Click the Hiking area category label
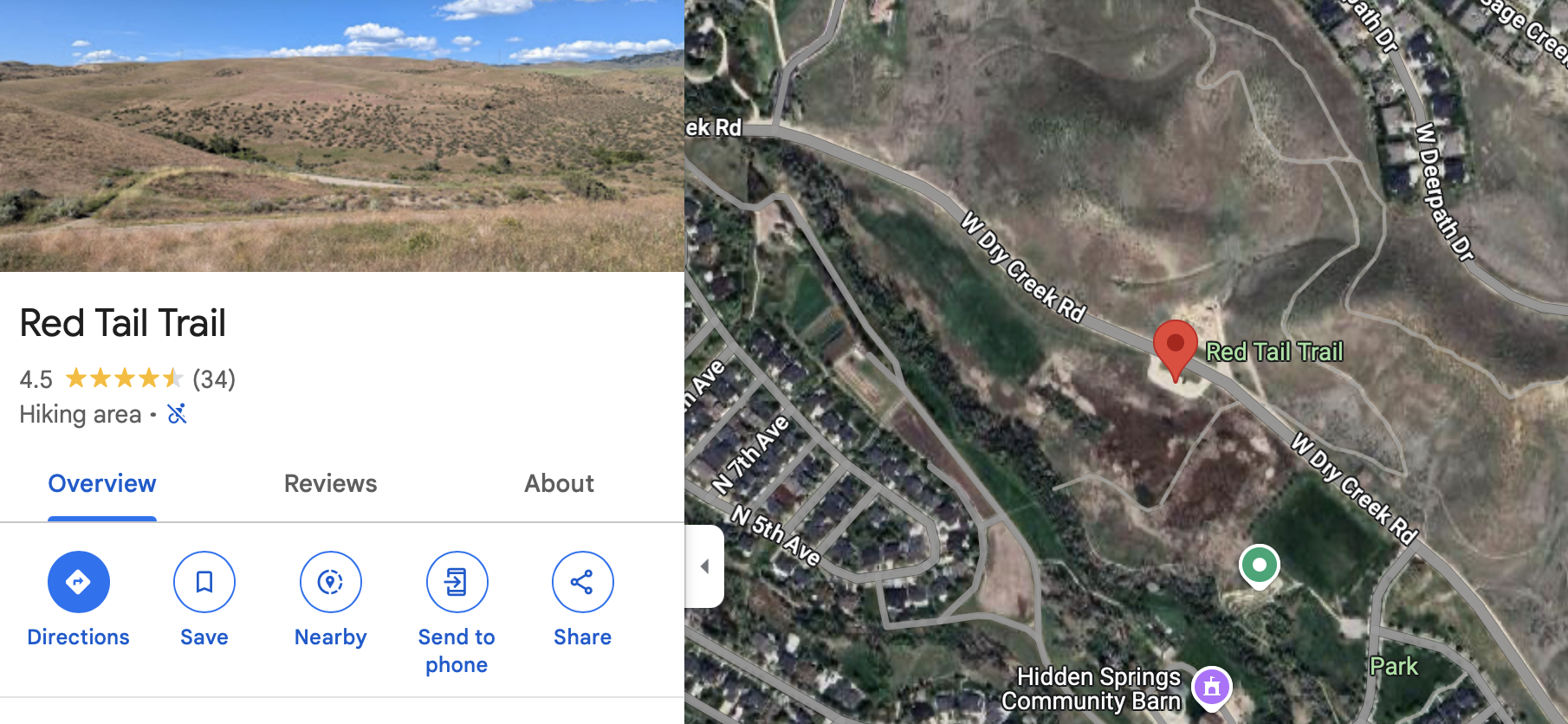The width and height of the screenshot is (1568, 724). (81, 414)
